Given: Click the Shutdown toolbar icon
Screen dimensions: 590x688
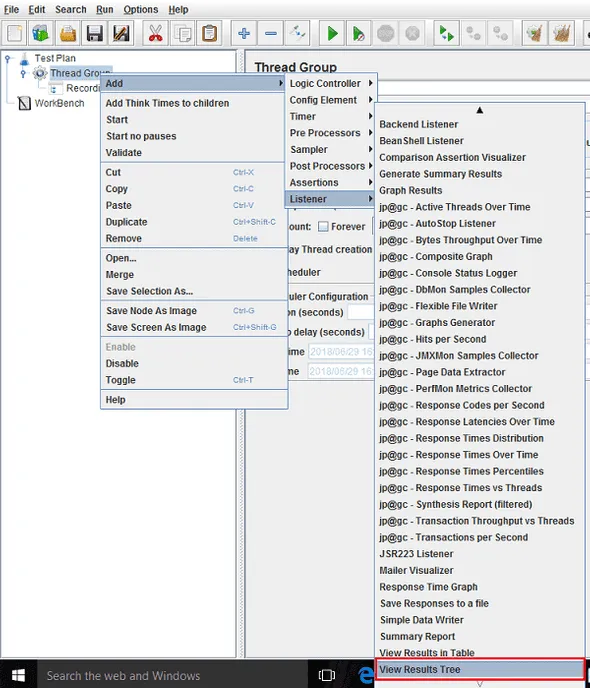Looking at the screenshot, I should click(x=412, y=33).
